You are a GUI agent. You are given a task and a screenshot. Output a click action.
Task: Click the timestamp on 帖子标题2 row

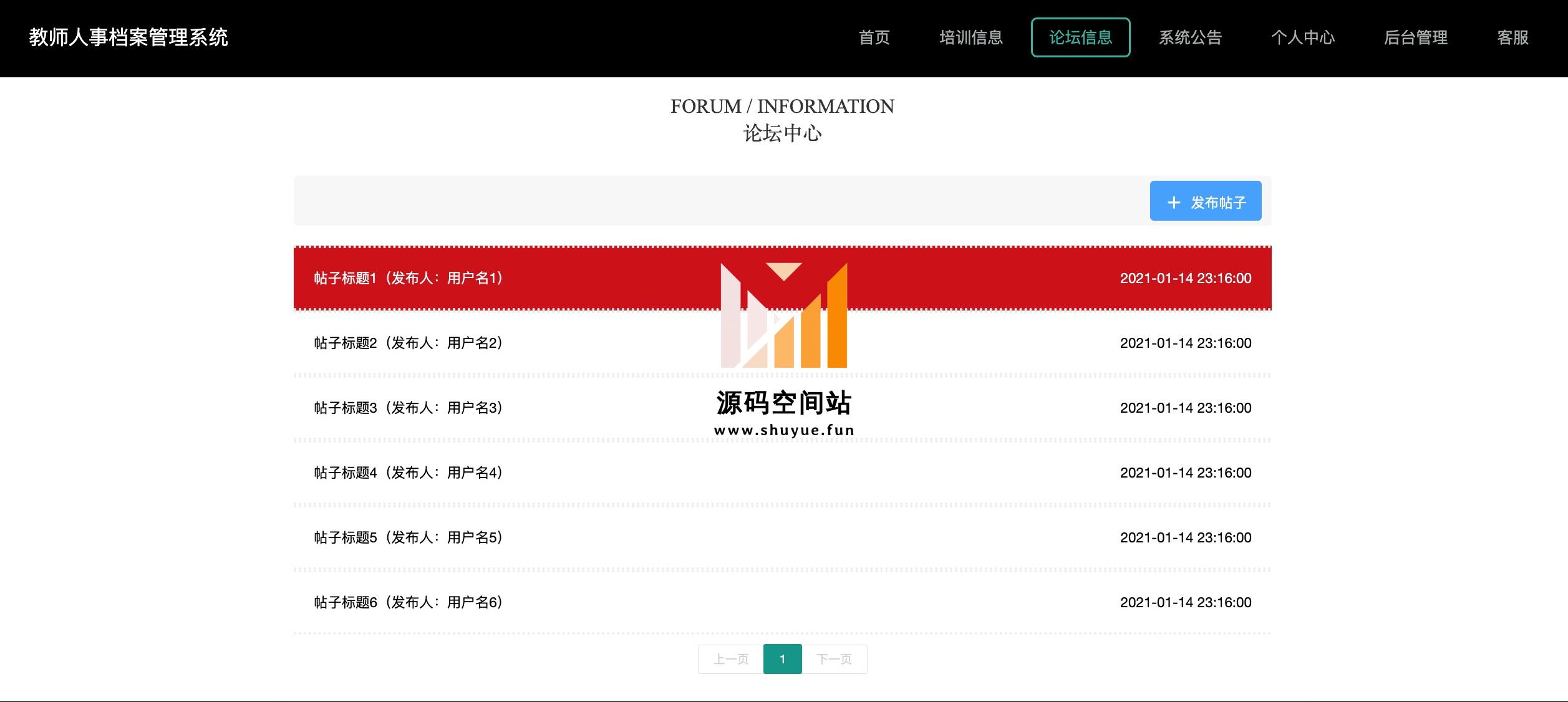pos(1186,343)
